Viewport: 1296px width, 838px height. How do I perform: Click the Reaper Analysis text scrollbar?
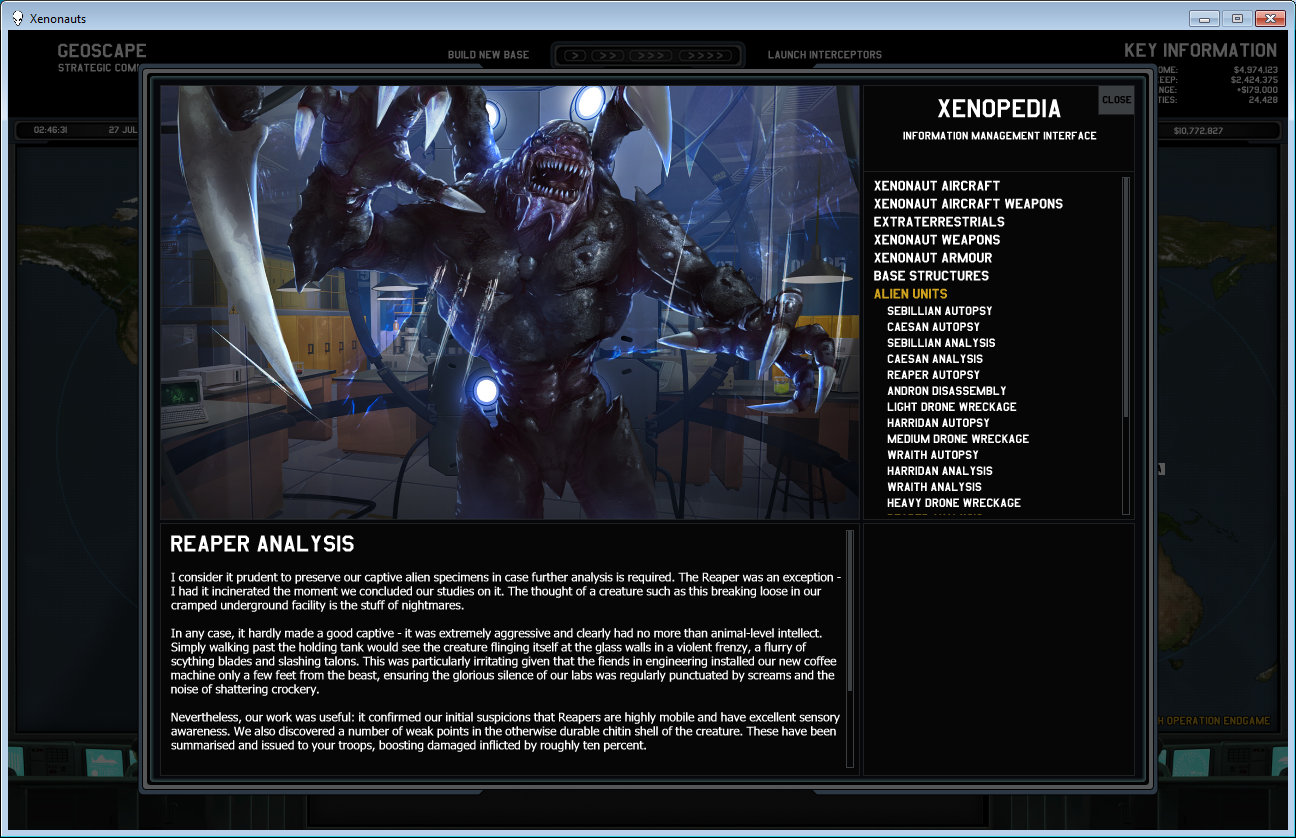pos(851,648)
